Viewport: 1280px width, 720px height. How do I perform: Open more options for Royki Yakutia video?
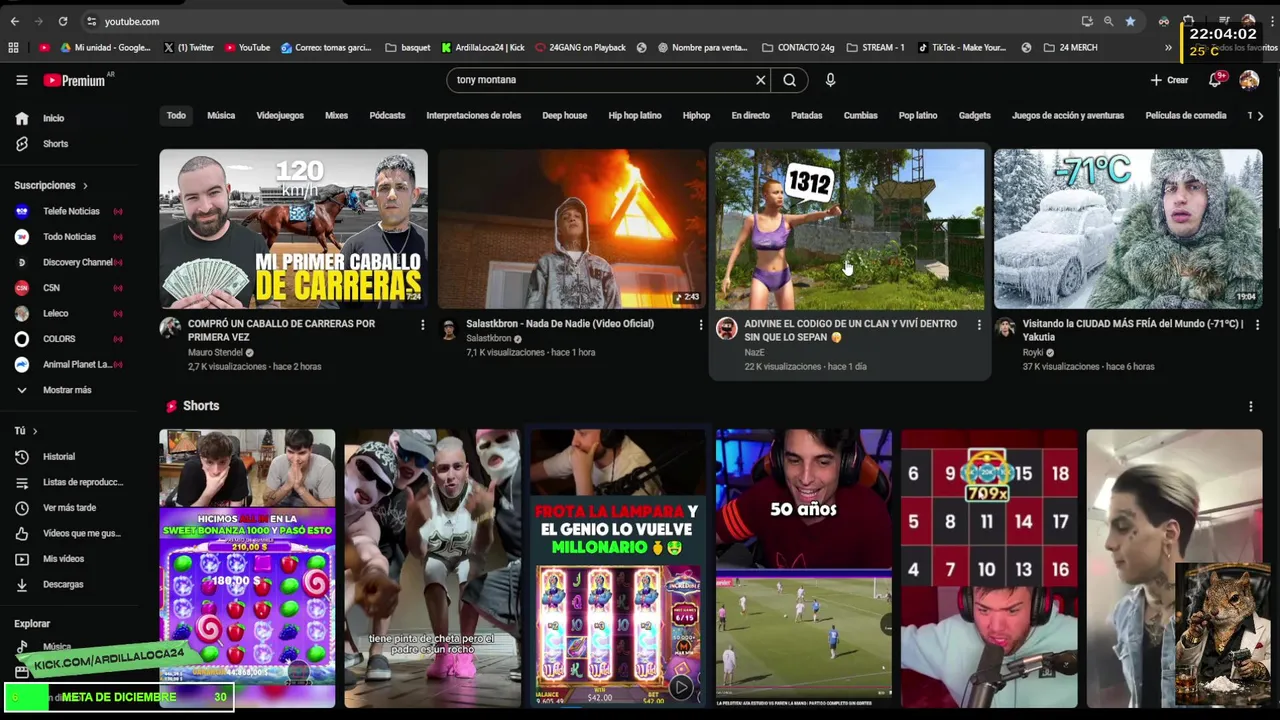1257,325
